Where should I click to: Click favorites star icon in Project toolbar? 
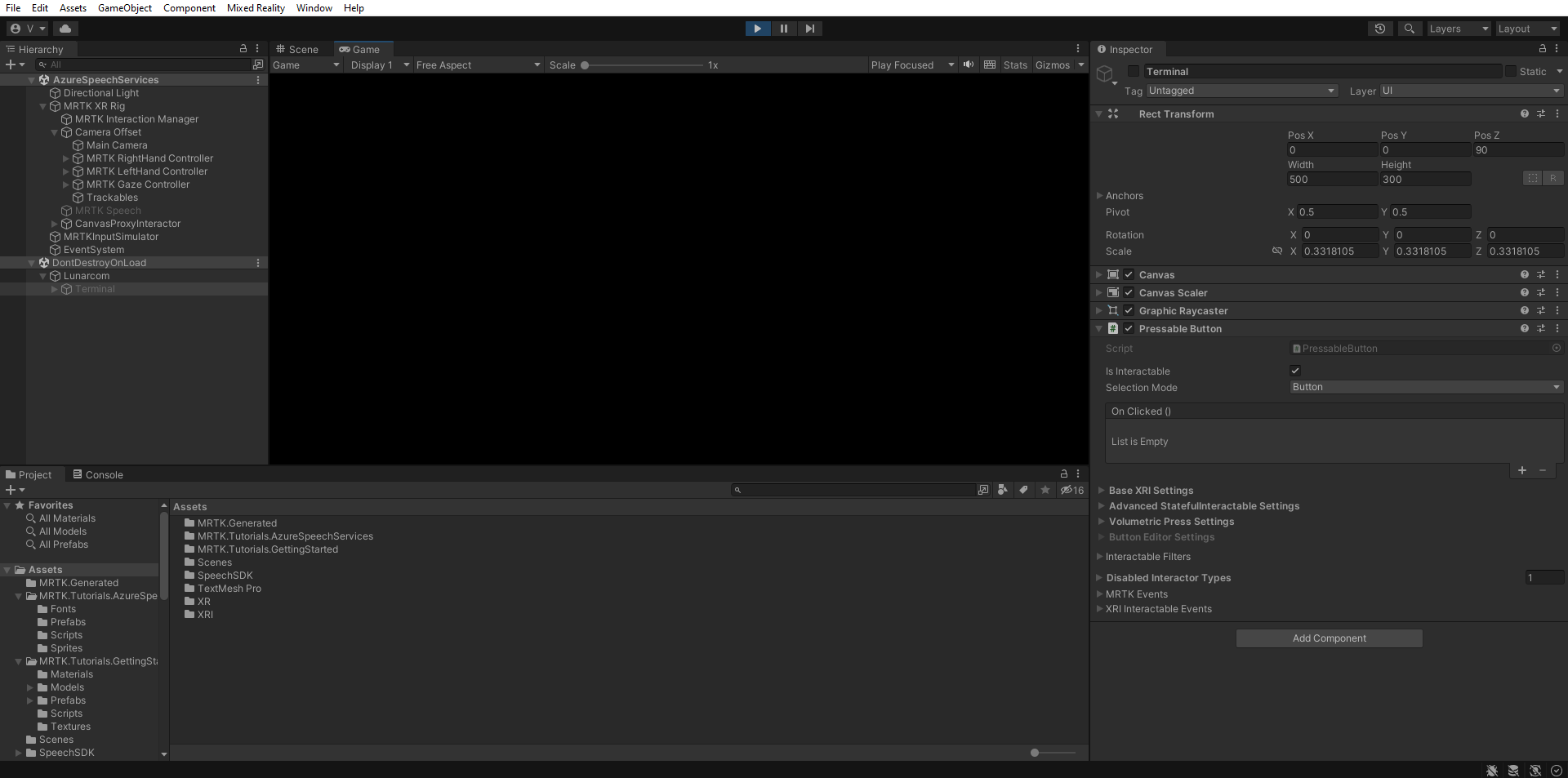point(1045,490)
